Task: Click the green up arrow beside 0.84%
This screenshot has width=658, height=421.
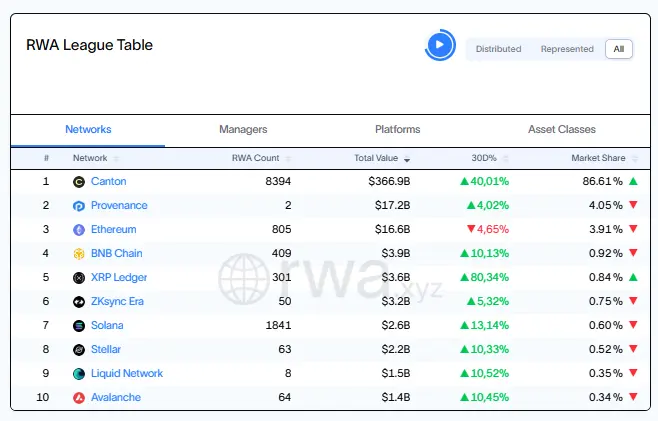Action: [633, 277]
